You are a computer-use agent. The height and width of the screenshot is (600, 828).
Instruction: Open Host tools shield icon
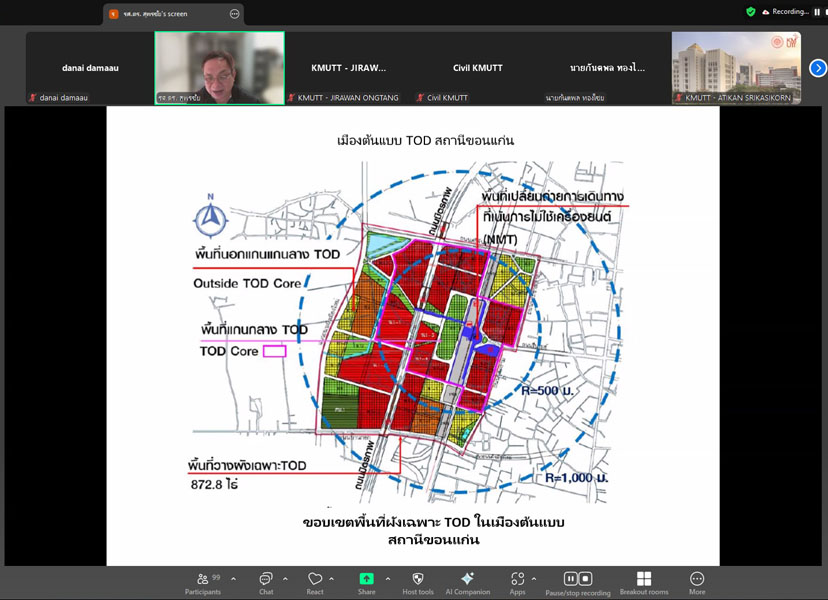(x=418, y=579)
